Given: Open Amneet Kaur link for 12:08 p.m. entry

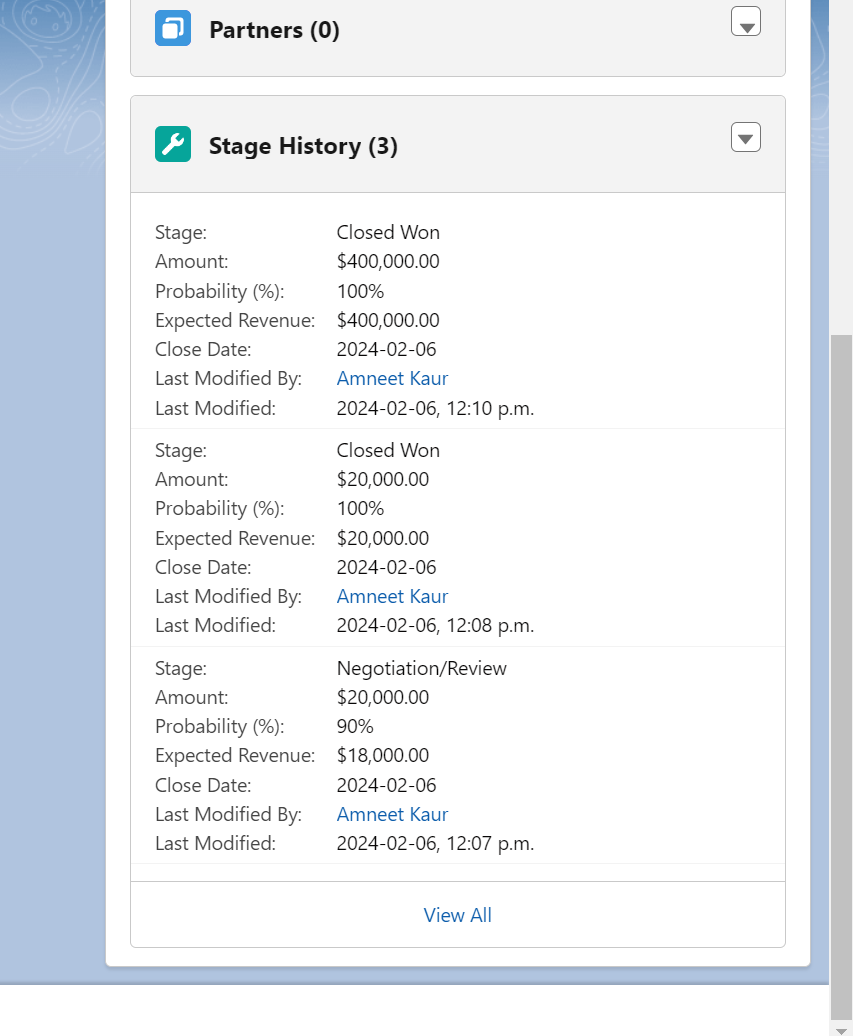Looking at the screenshot, I should pos(392,597).
